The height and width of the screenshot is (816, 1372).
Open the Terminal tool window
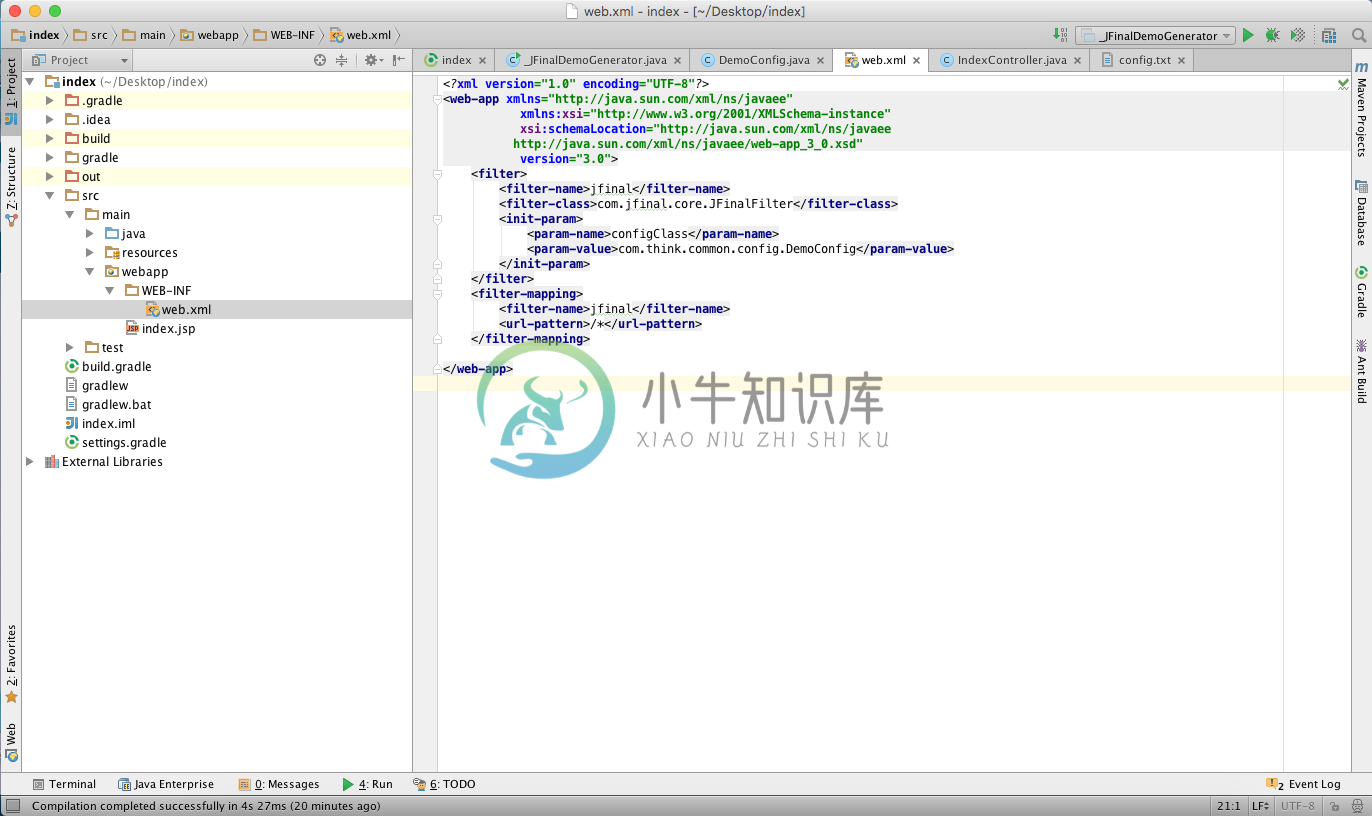(64, 784)
